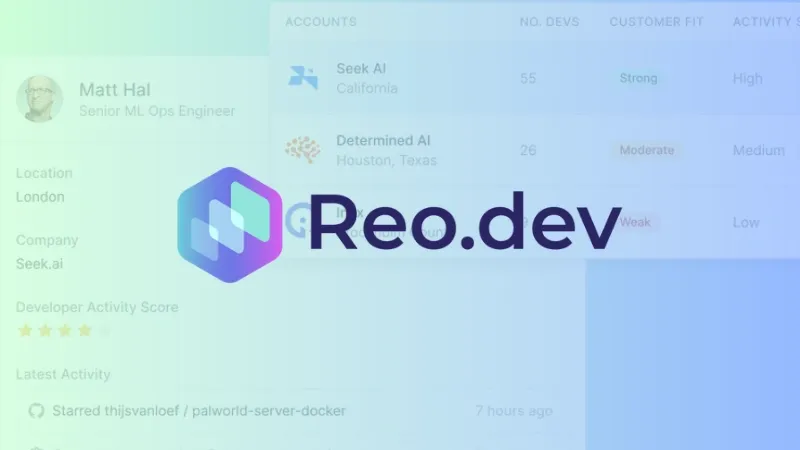Image resolution: width=800 pixels, height=450 pixels.
Task: Sort by the NO. DEVS column header
Action: tap(549, 22)
